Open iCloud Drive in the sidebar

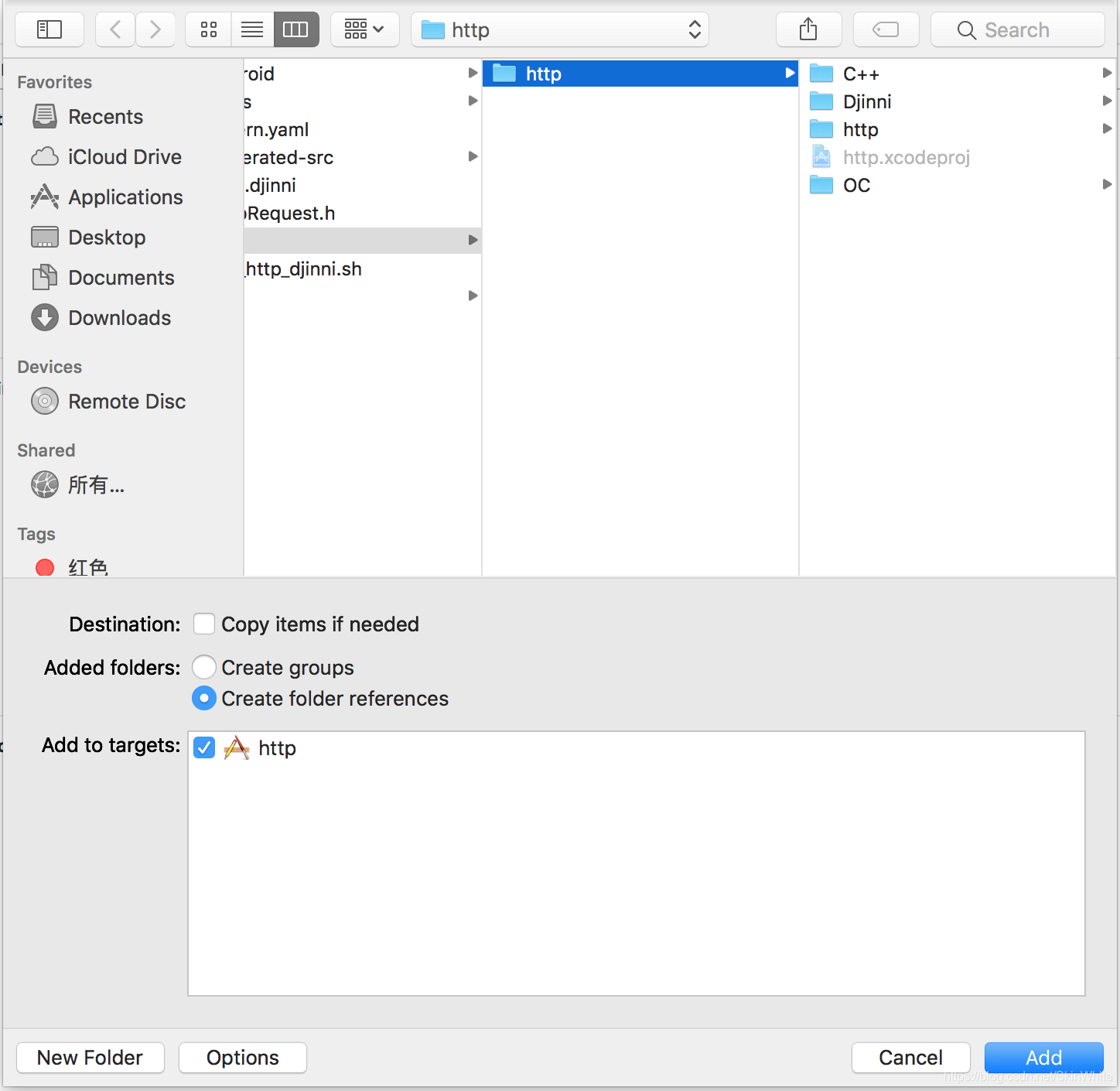(107, 157)
